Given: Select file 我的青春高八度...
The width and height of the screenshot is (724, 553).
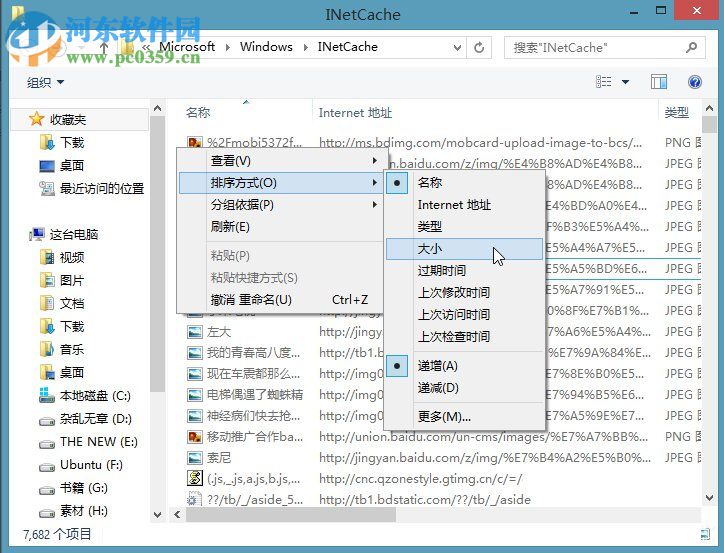Looking at the screenshot, I should [253, 353].
